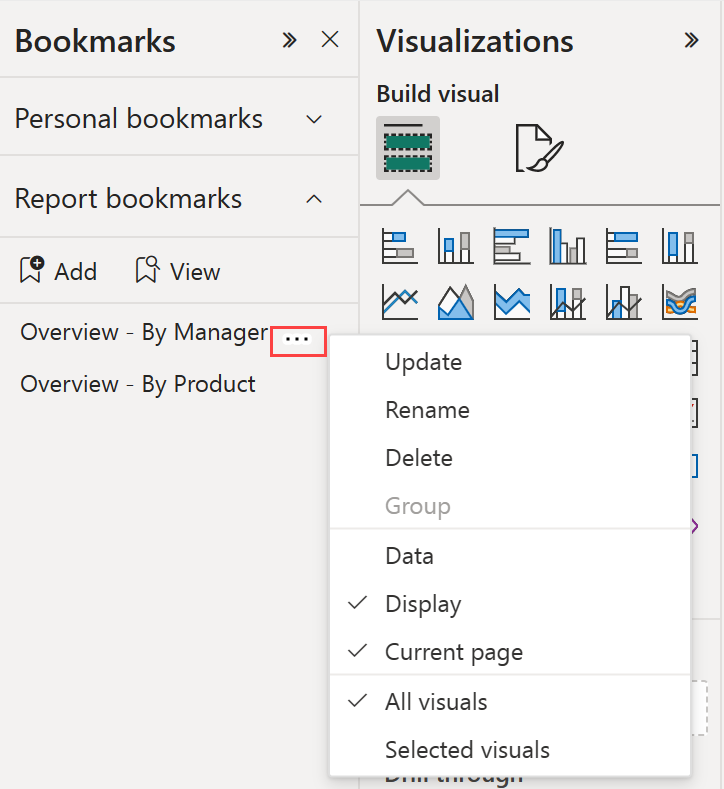Choose the Selected visuals option
Image resolution: width=724 pixels, height=789 pixels.
pos(467,749)
